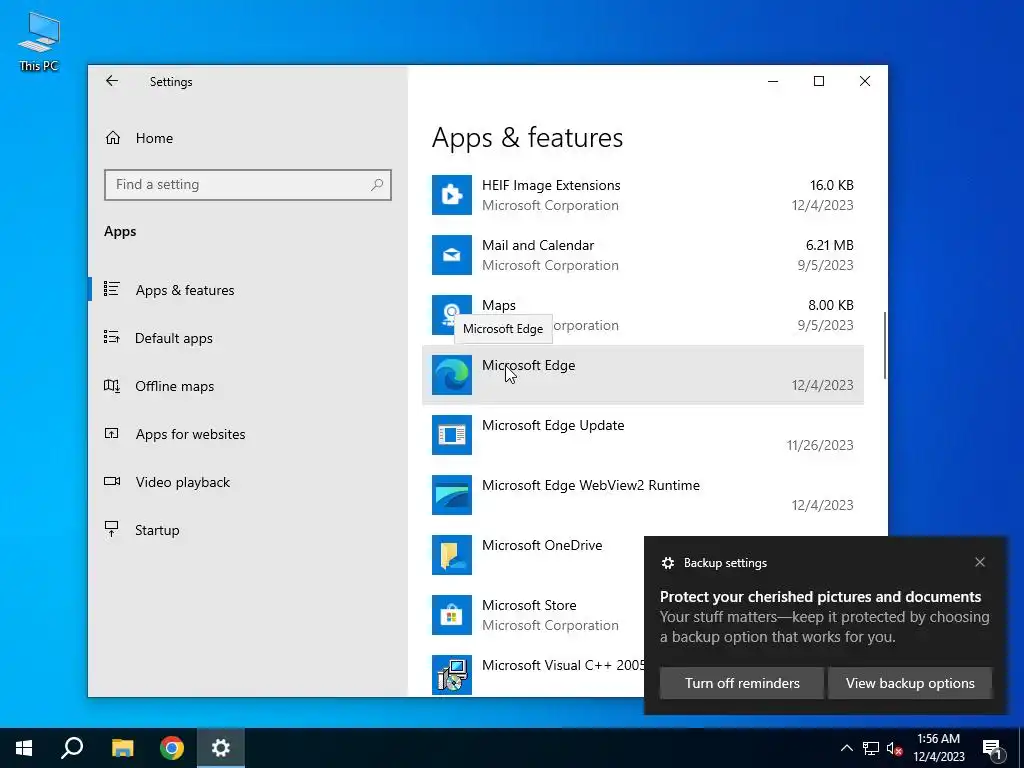1024x768 pixels.
Task: Click the Microsoft Edge Update icon
Action: coord(451,435)
